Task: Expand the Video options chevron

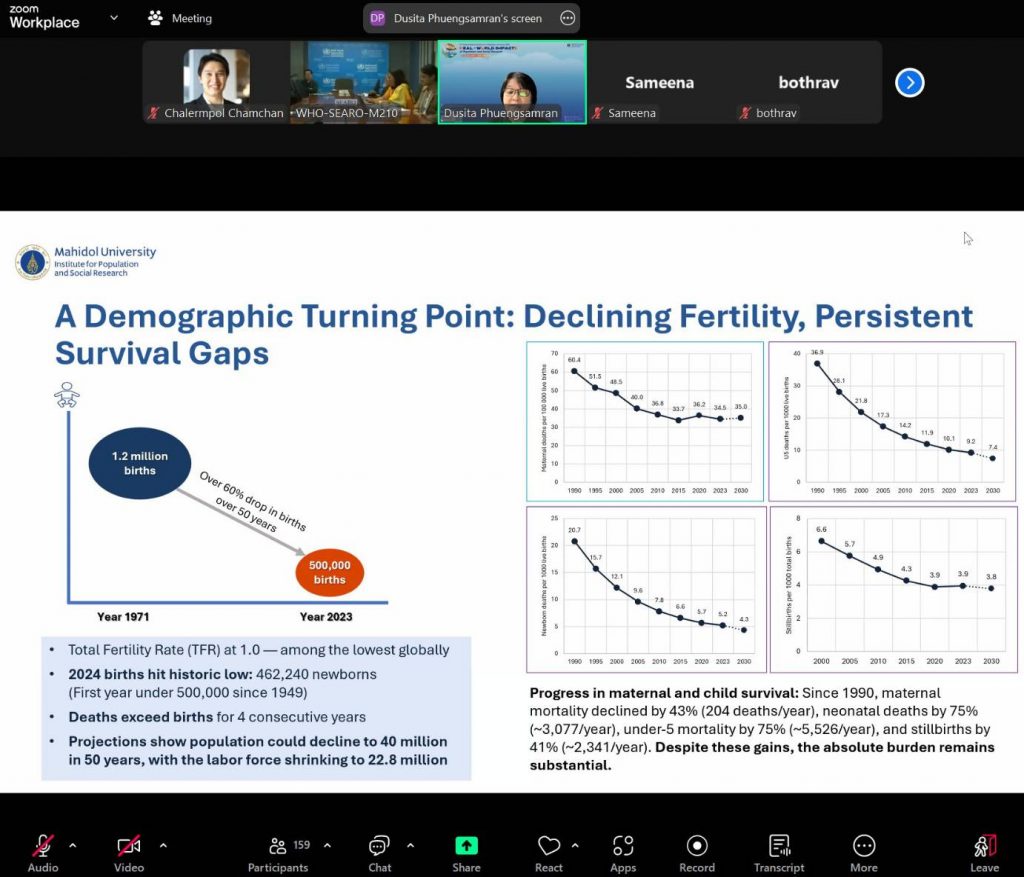Action: pyautogui.click(x=163, y=845)
